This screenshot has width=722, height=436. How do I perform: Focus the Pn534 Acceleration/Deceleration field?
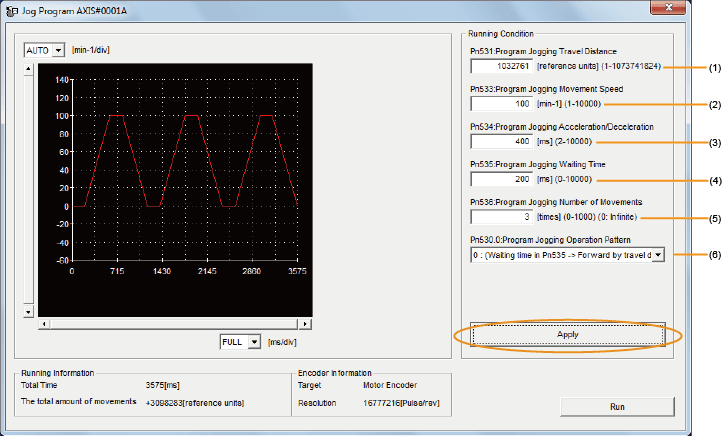point(502,141)
